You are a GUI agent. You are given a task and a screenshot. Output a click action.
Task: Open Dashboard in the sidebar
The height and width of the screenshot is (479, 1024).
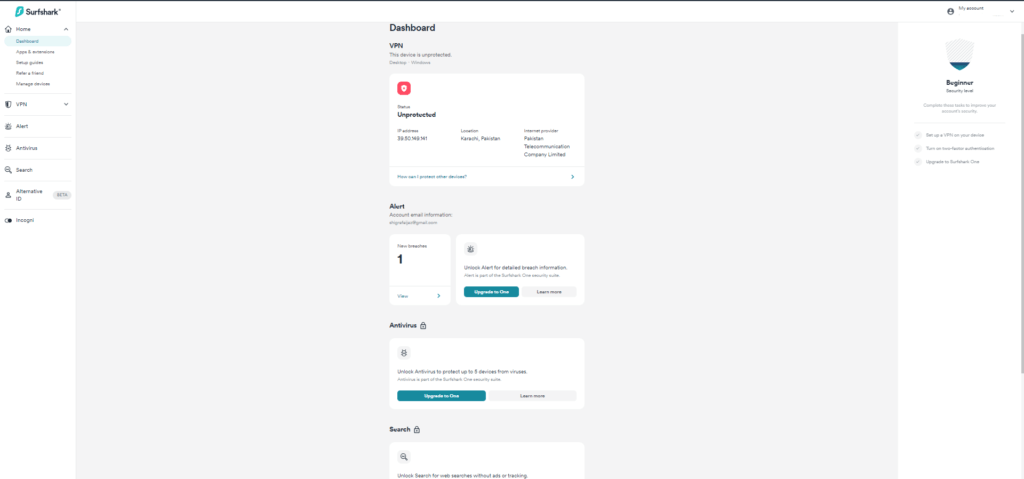37,41
